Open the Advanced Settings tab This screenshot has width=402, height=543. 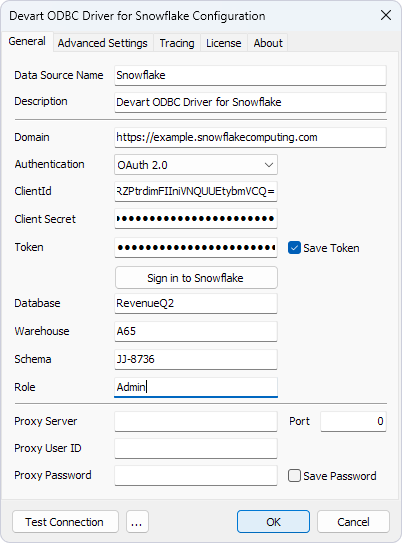(x=102, y=43)
